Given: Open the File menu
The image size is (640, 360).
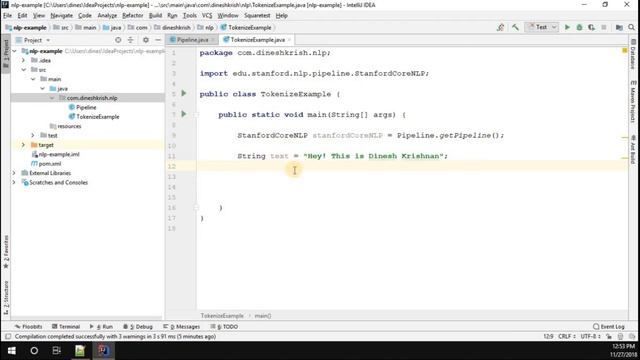Looking at the screenshot, I should click(x=7, y=16).
